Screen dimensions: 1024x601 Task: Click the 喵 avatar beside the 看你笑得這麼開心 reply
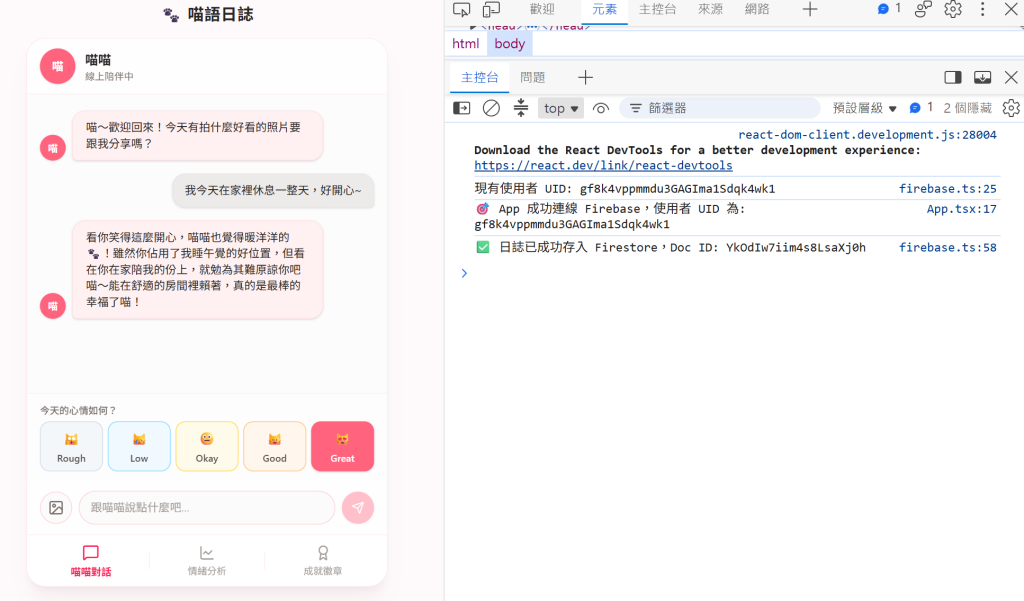click(53, 306)
